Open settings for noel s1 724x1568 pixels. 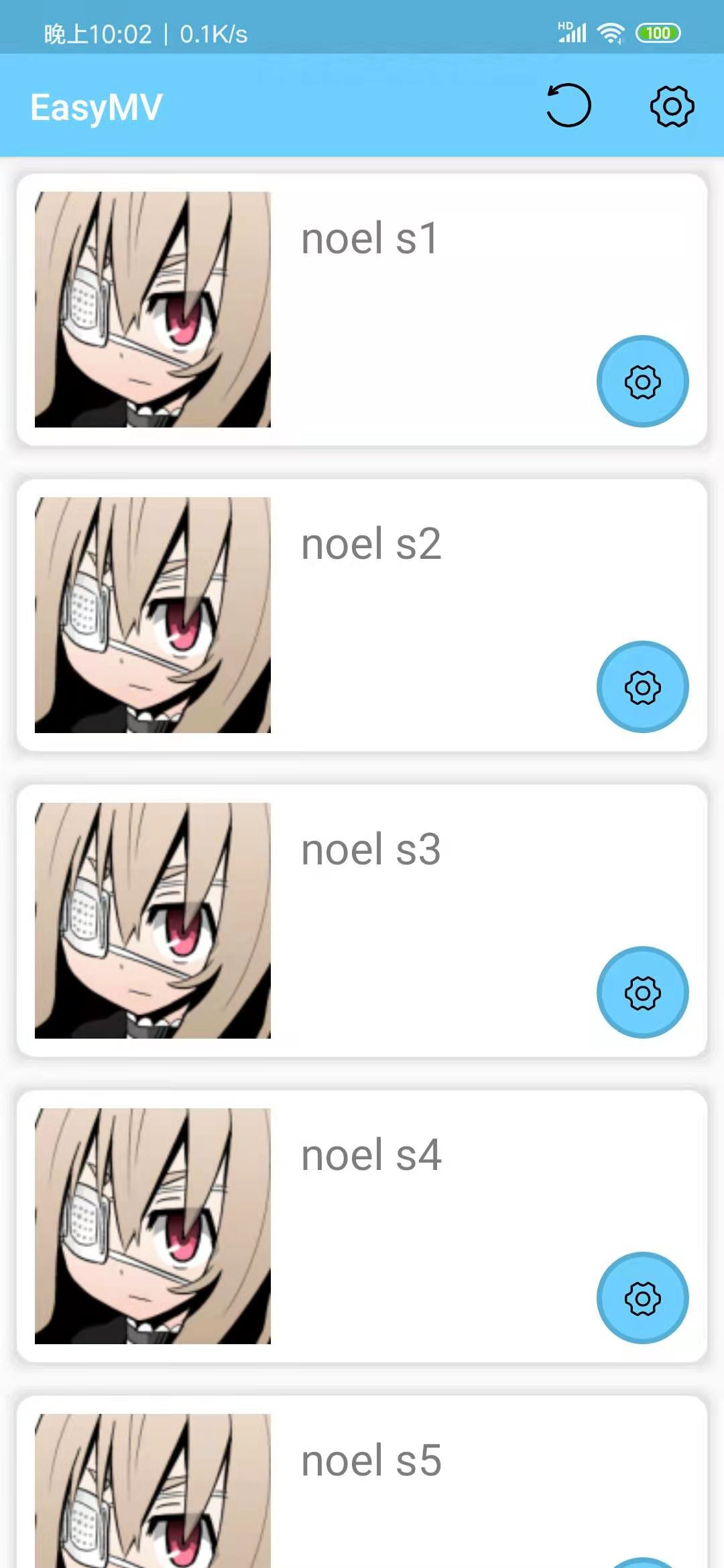click(x=642, y=381)
